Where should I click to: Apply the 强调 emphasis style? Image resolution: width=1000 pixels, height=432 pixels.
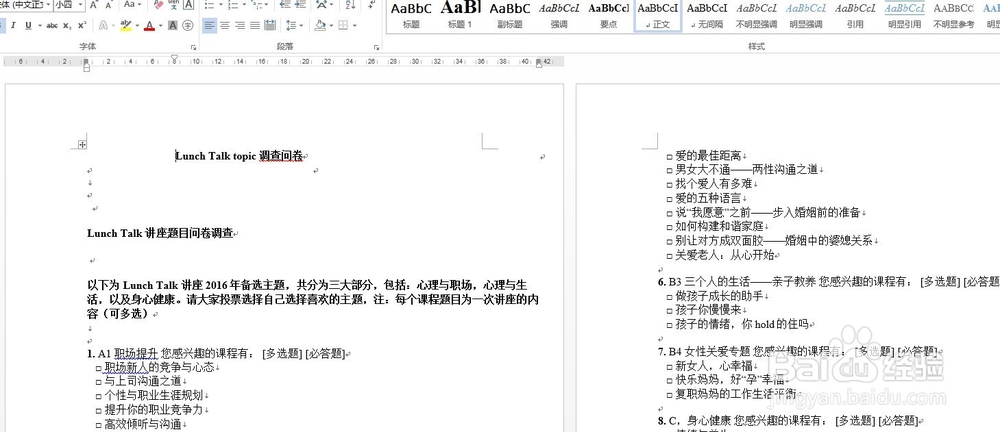click(559, 16)
